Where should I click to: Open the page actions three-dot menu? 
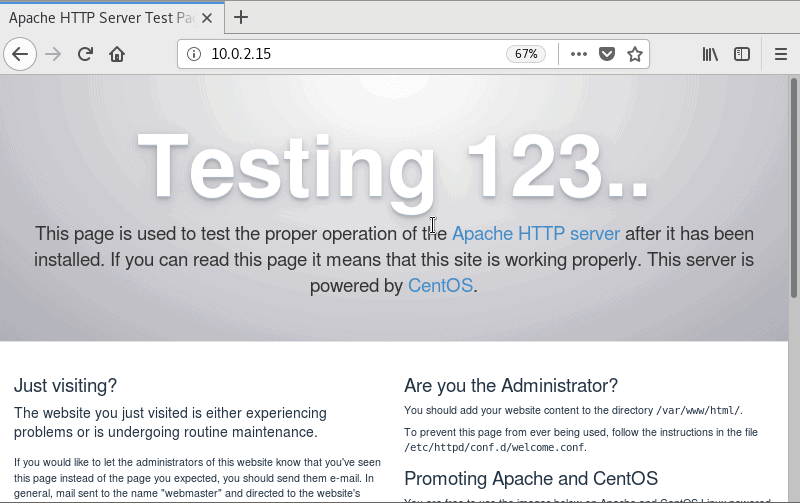(x=579, y=54)
